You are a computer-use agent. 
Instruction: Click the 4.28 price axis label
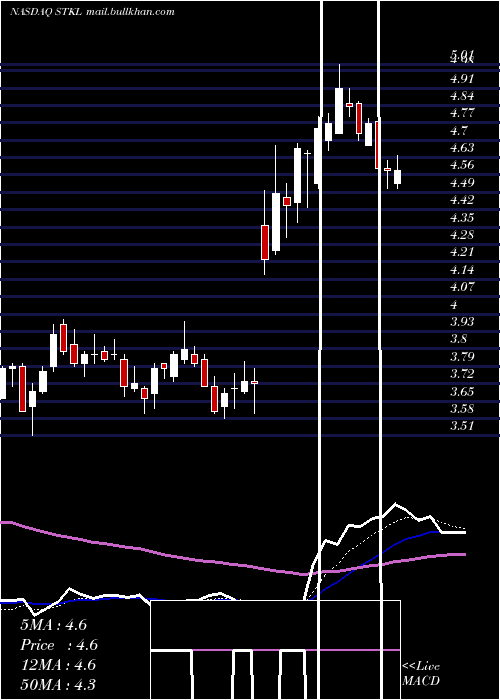[461, 235]
